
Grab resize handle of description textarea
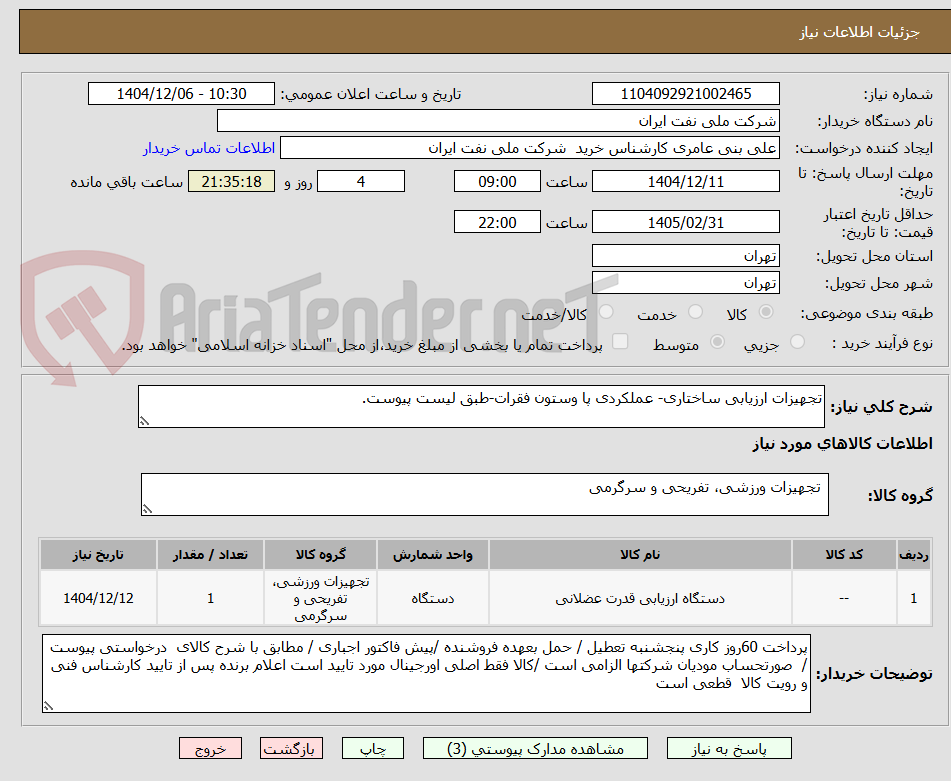point(144,421)
